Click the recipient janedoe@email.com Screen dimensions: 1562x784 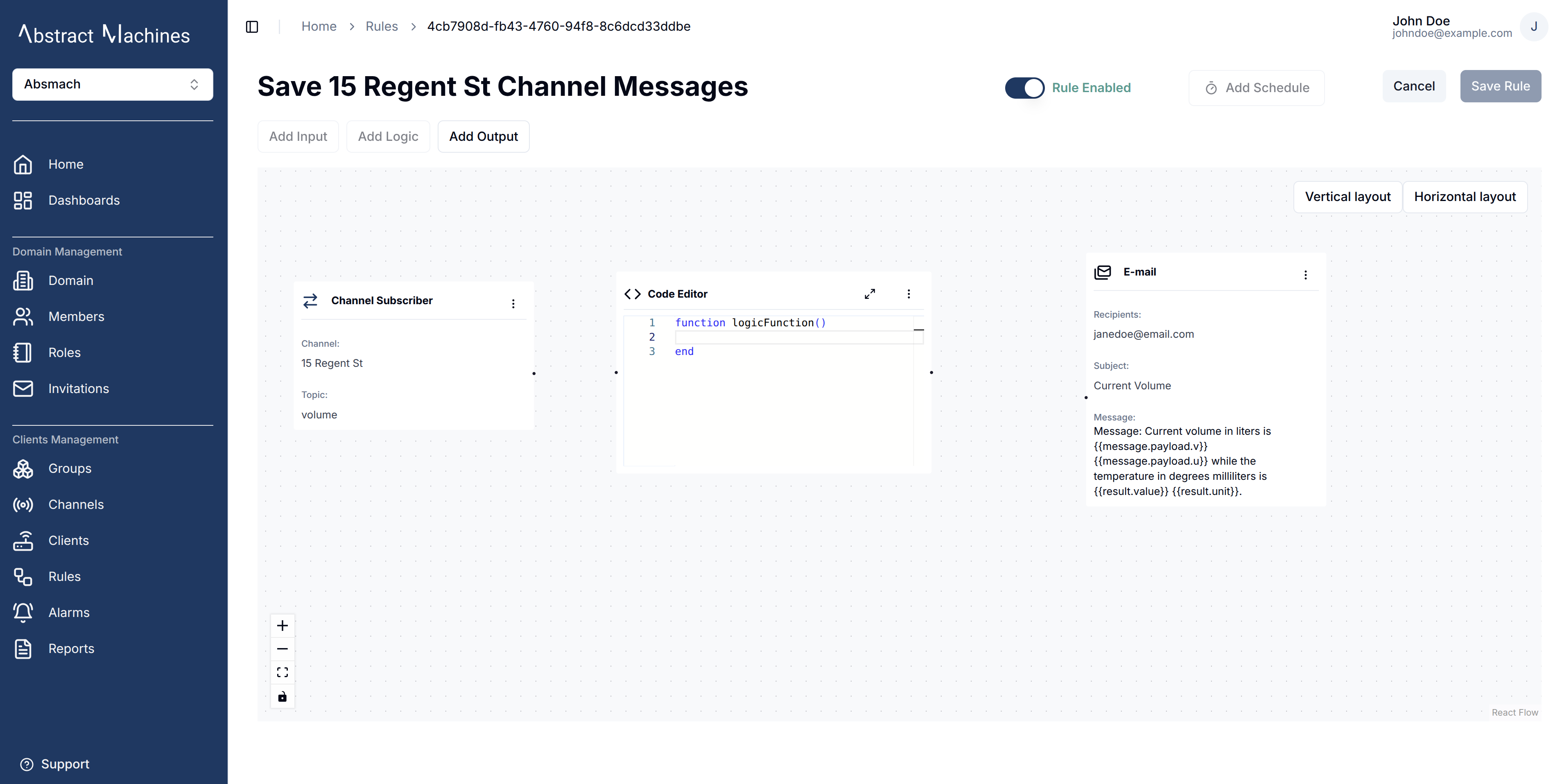1144,334
